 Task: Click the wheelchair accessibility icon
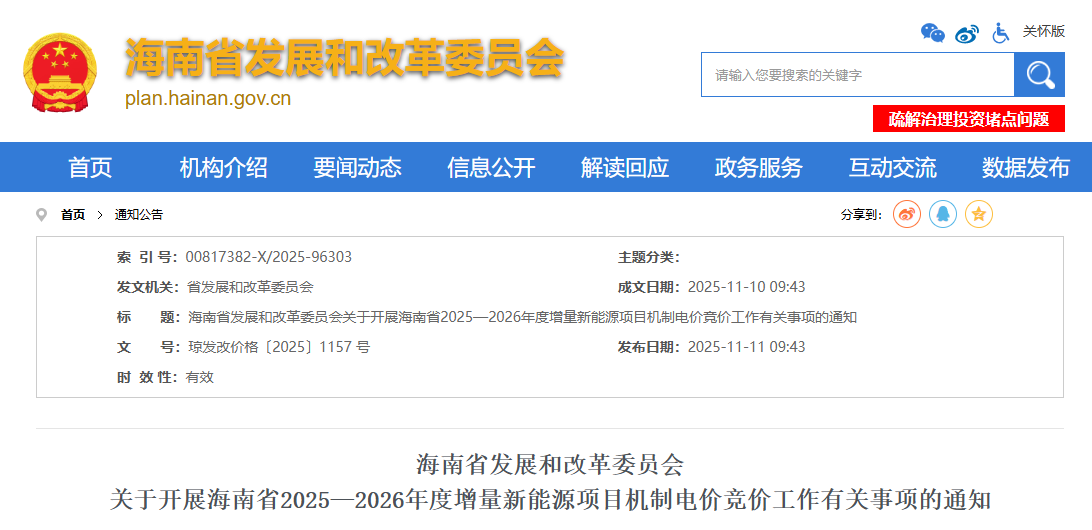1000,33
